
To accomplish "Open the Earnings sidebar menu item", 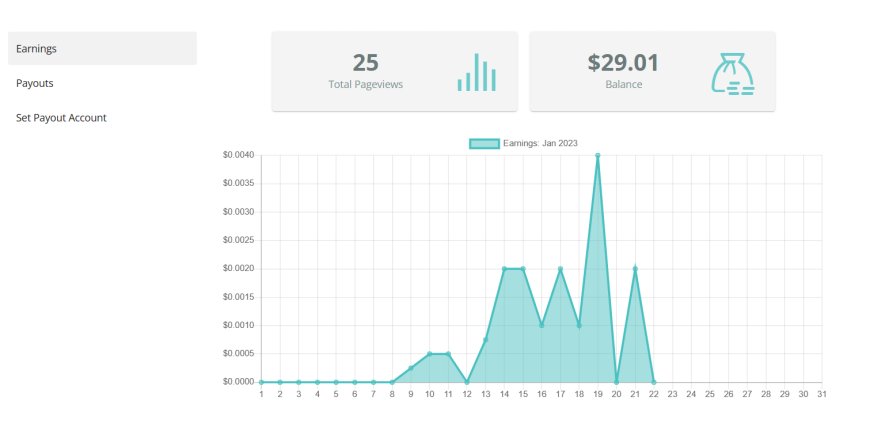I will point(102,48).
